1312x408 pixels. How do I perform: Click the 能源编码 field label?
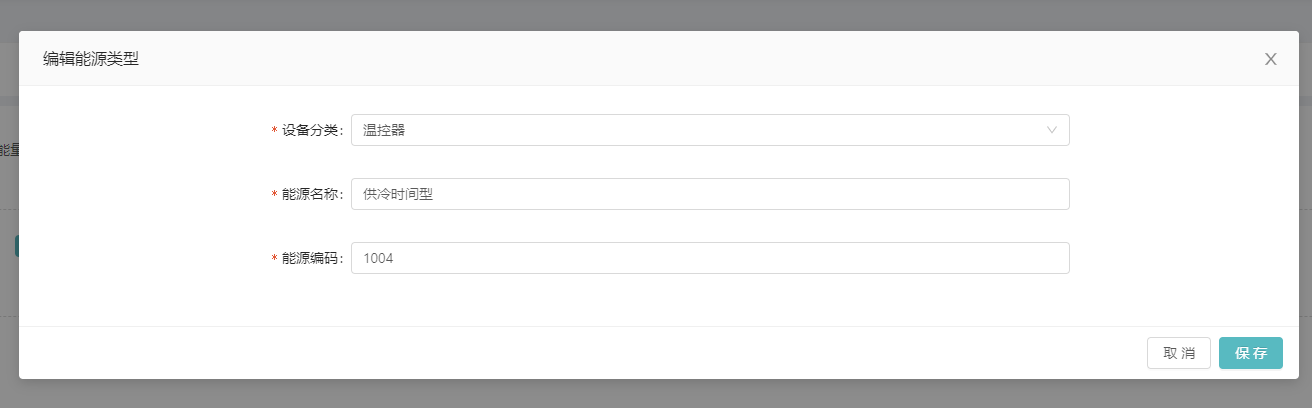click(x=311, y=258)
